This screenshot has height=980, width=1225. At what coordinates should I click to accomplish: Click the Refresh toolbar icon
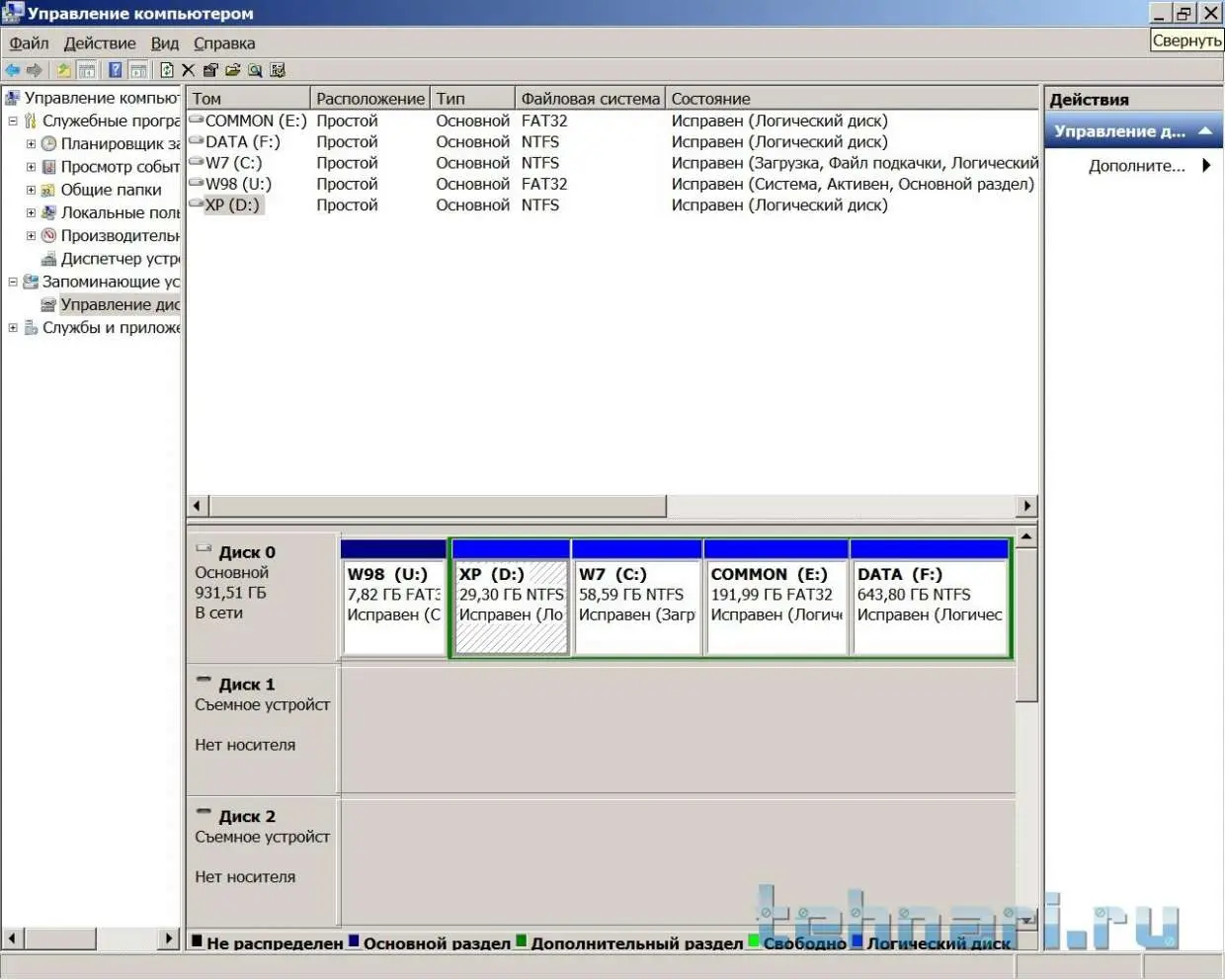(x=167, y=70)
